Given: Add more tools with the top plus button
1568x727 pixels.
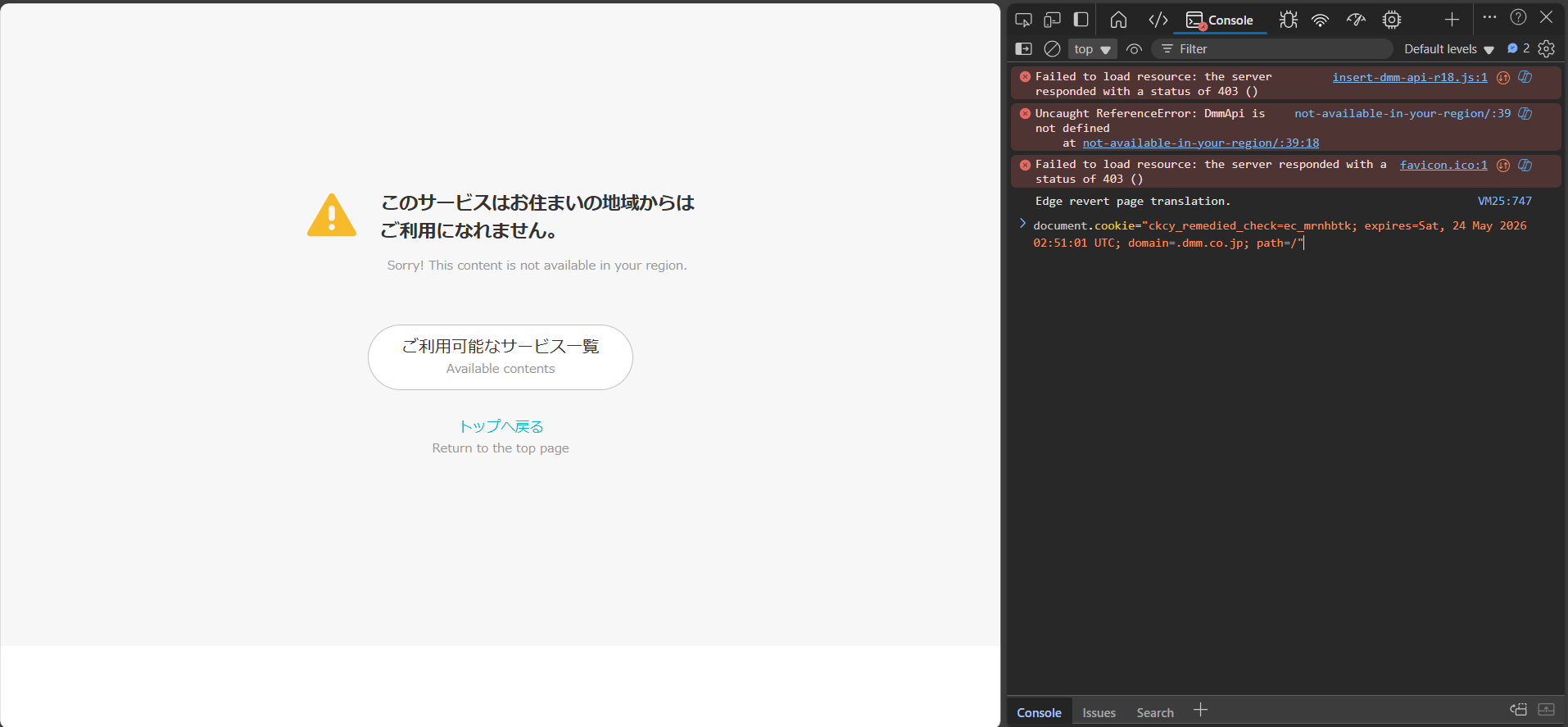Looking at the screenshot, I should click(x=1452, y=20).
